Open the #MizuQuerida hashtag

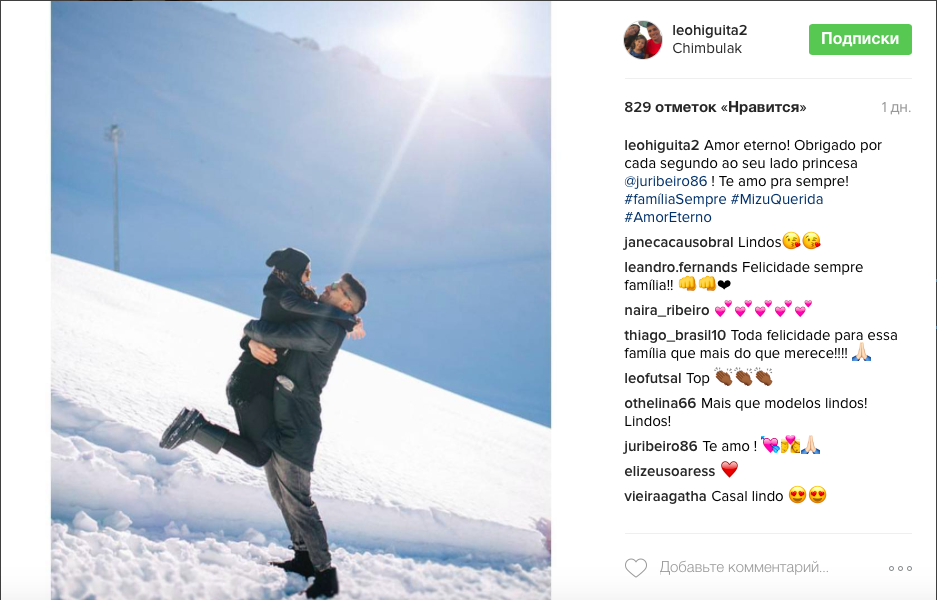[x=777, y=199]
